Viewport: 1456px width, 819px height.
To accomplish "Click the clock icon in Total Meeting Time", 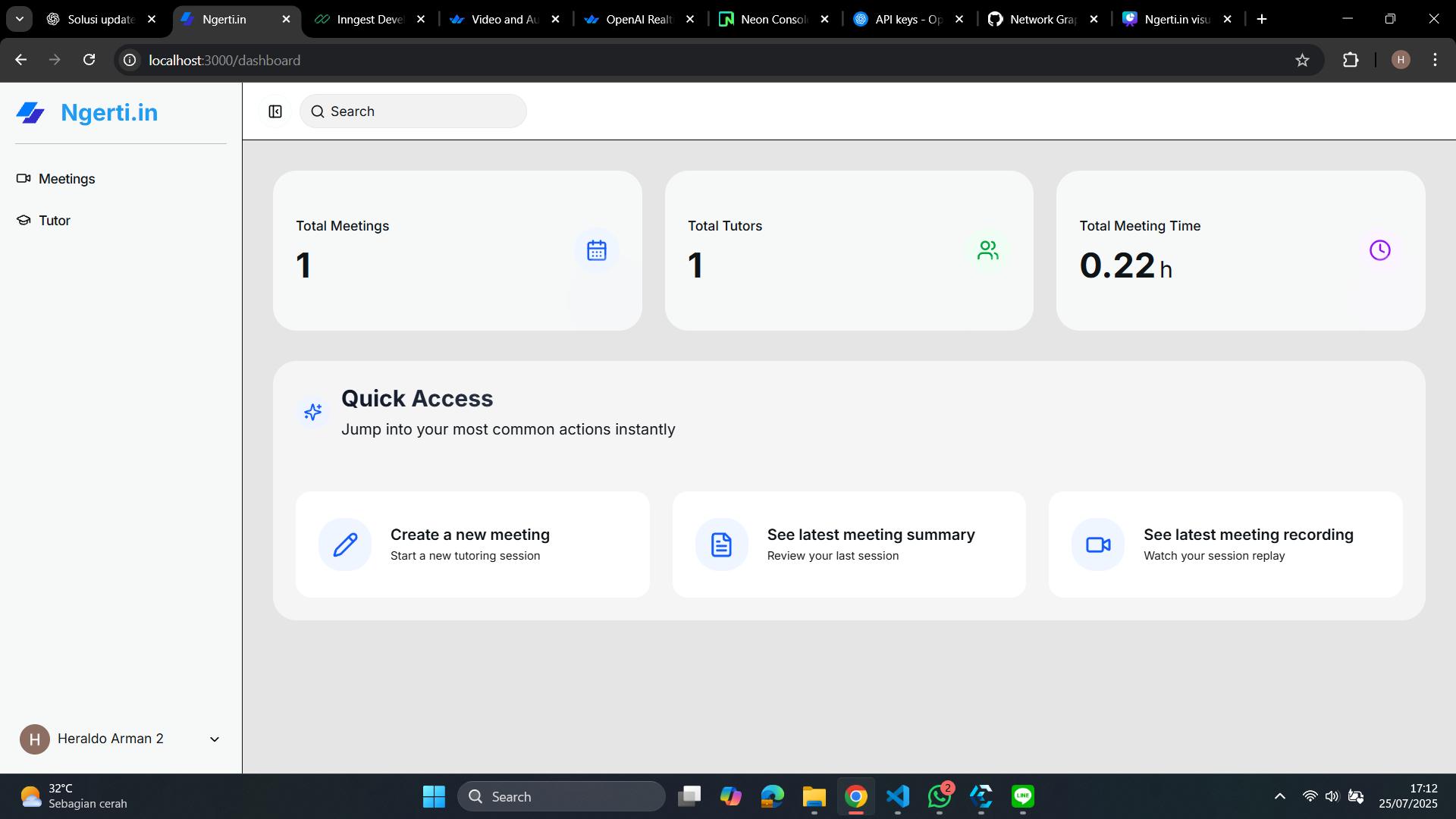I will point(1379,250).
